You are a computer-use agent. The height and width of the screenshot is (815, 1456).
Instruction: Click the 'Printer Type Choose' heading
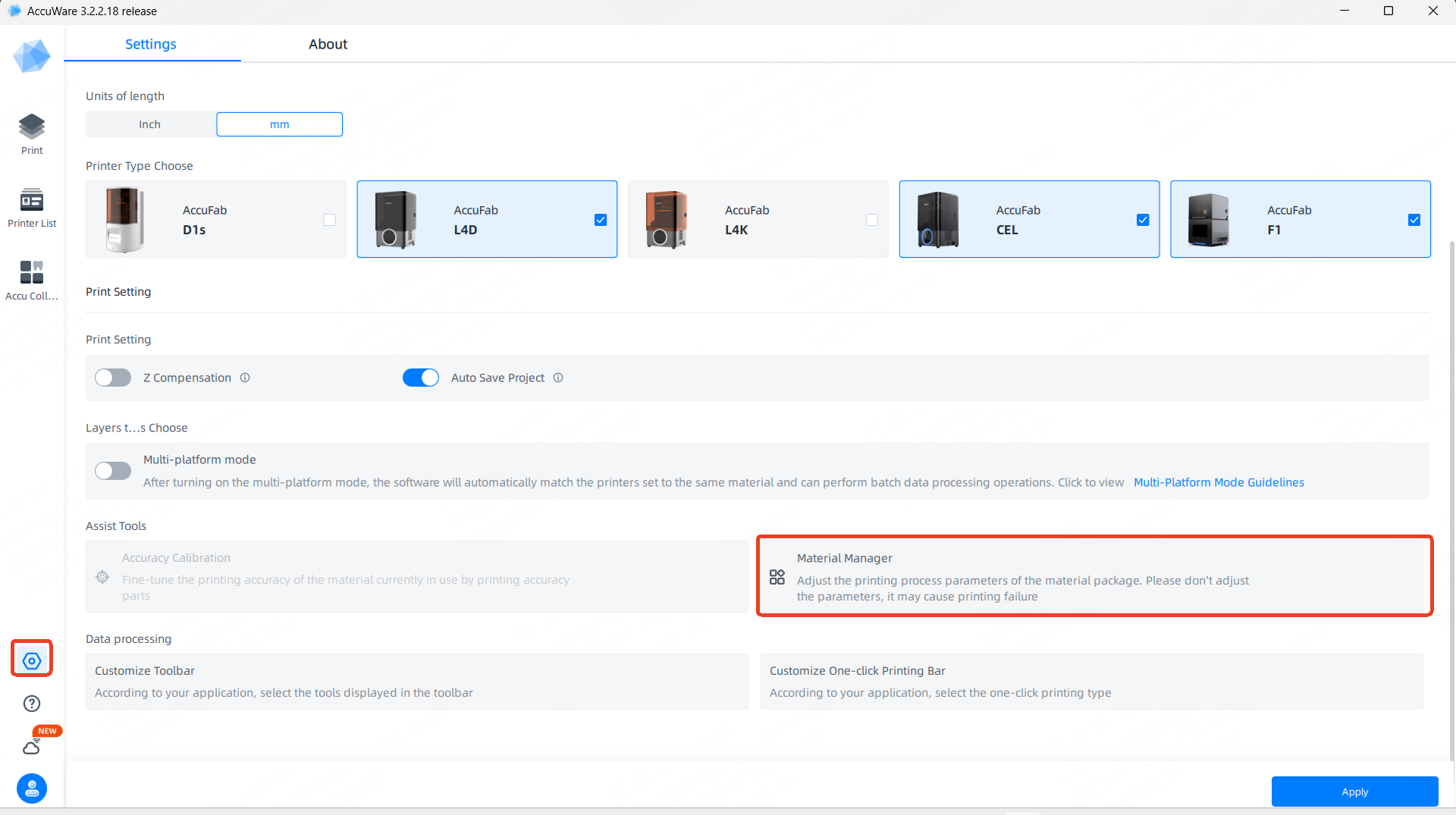click(140, 166)
